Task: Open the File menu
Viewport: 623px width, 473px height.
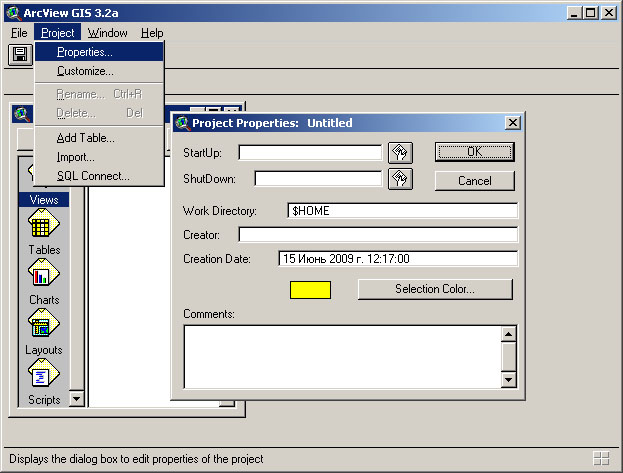Action: coord(19,33)
